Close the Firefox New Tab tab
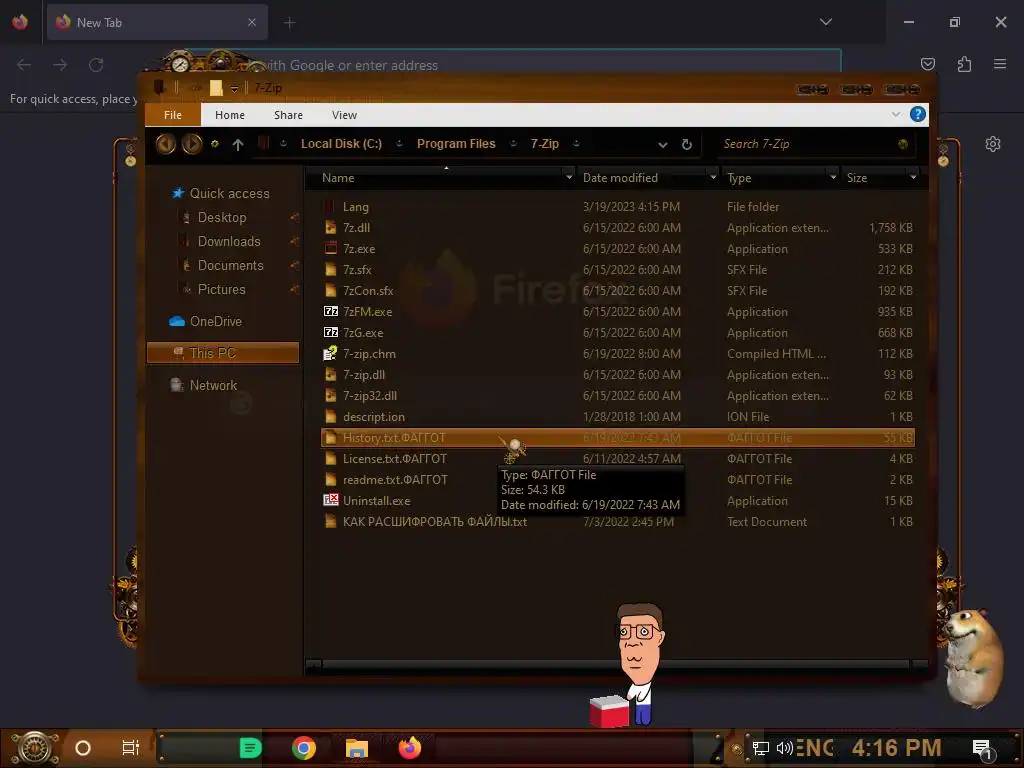 [252, 22]
